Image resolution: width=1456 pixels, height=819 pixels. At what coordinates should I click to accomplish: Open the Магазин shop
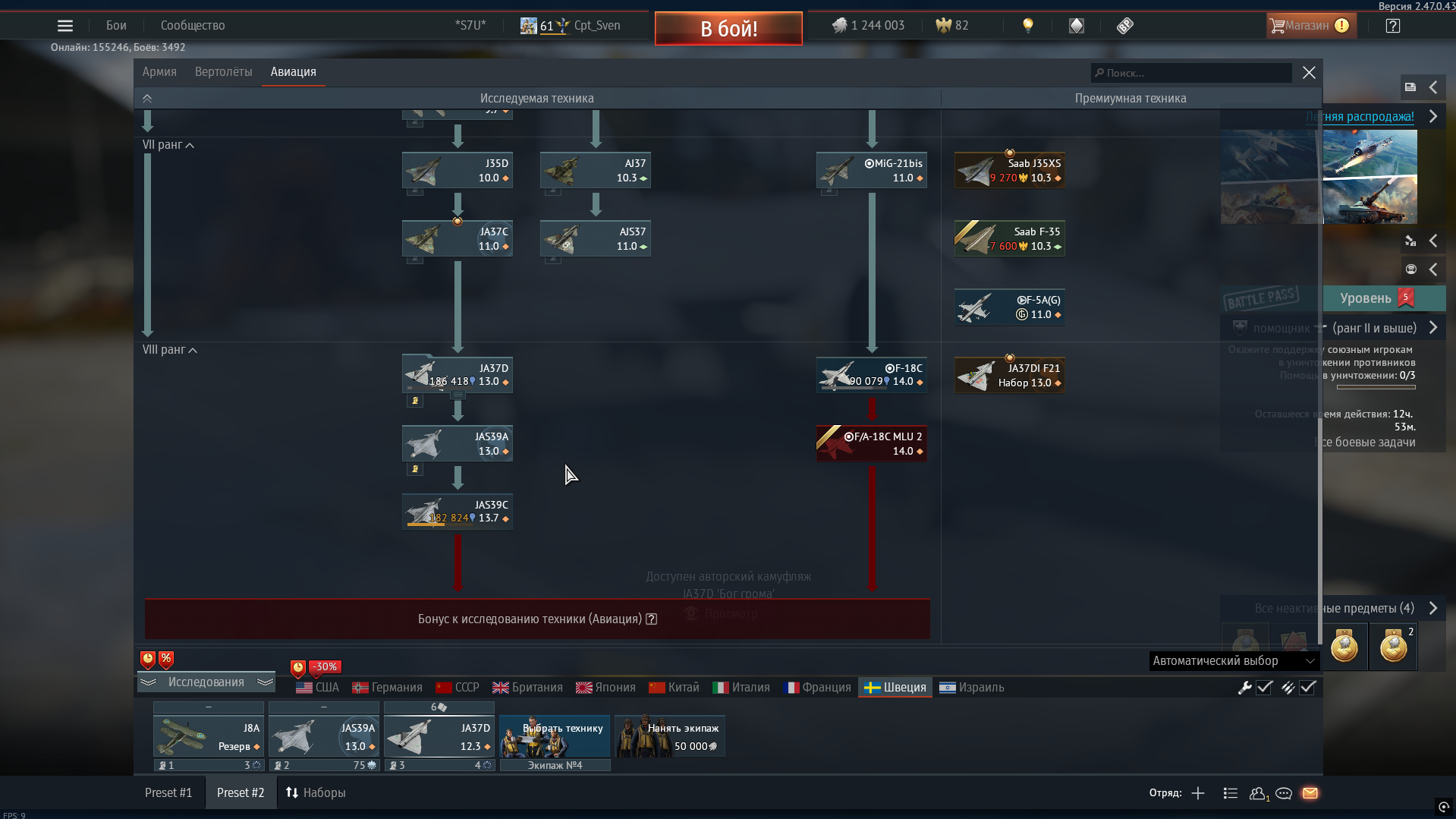coord(1310,26)
